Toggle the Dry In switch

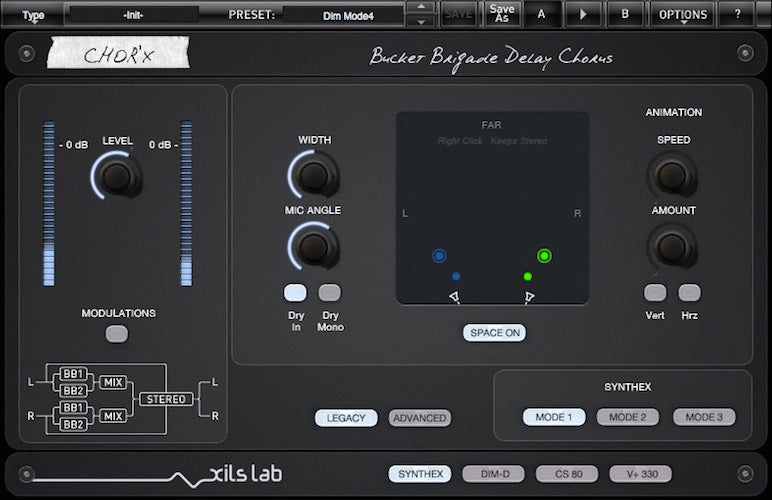295,293
